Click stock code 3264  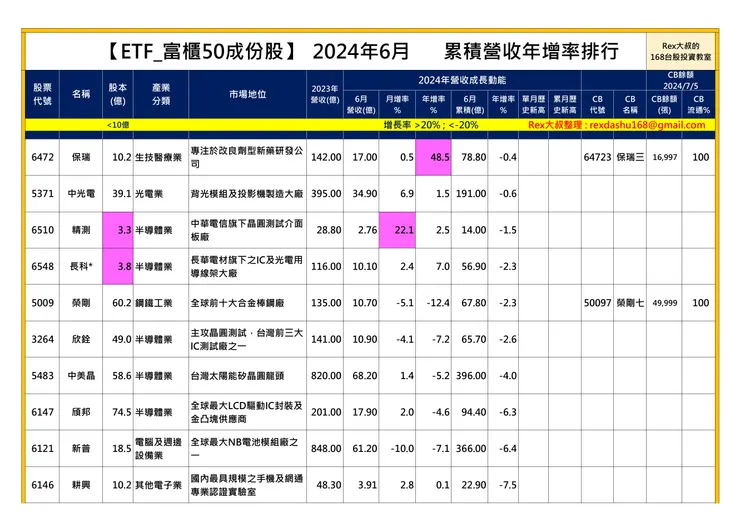coord(42,339)
